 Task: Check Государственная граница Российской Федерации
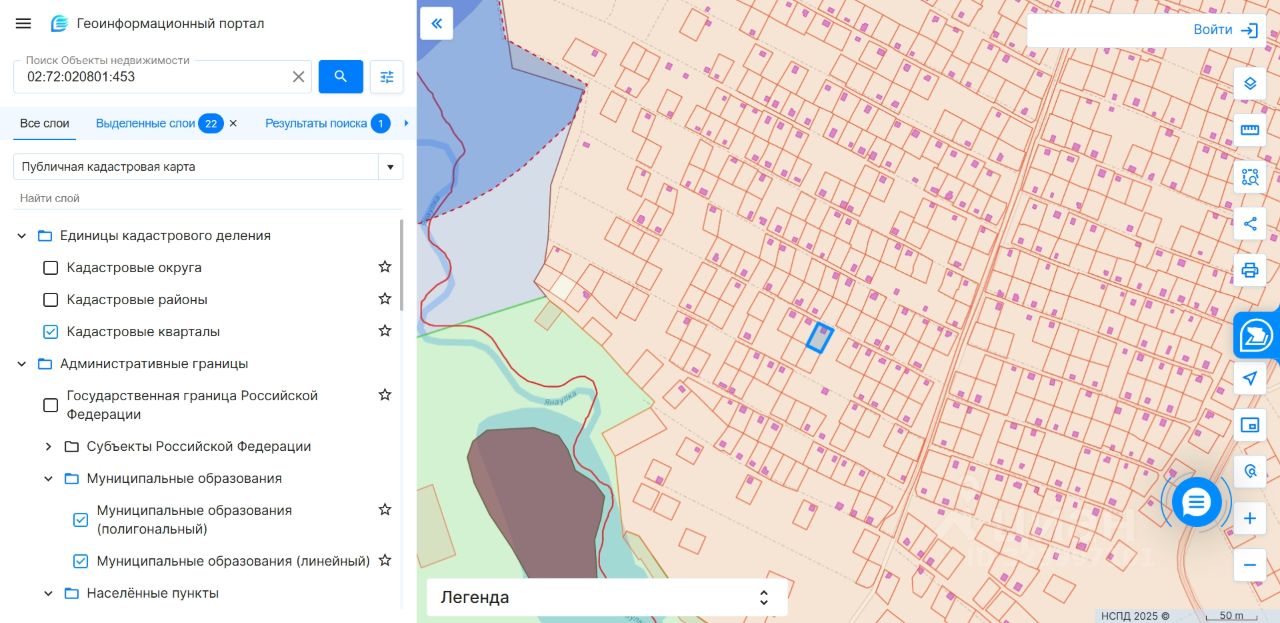click(x=51, y=405)
